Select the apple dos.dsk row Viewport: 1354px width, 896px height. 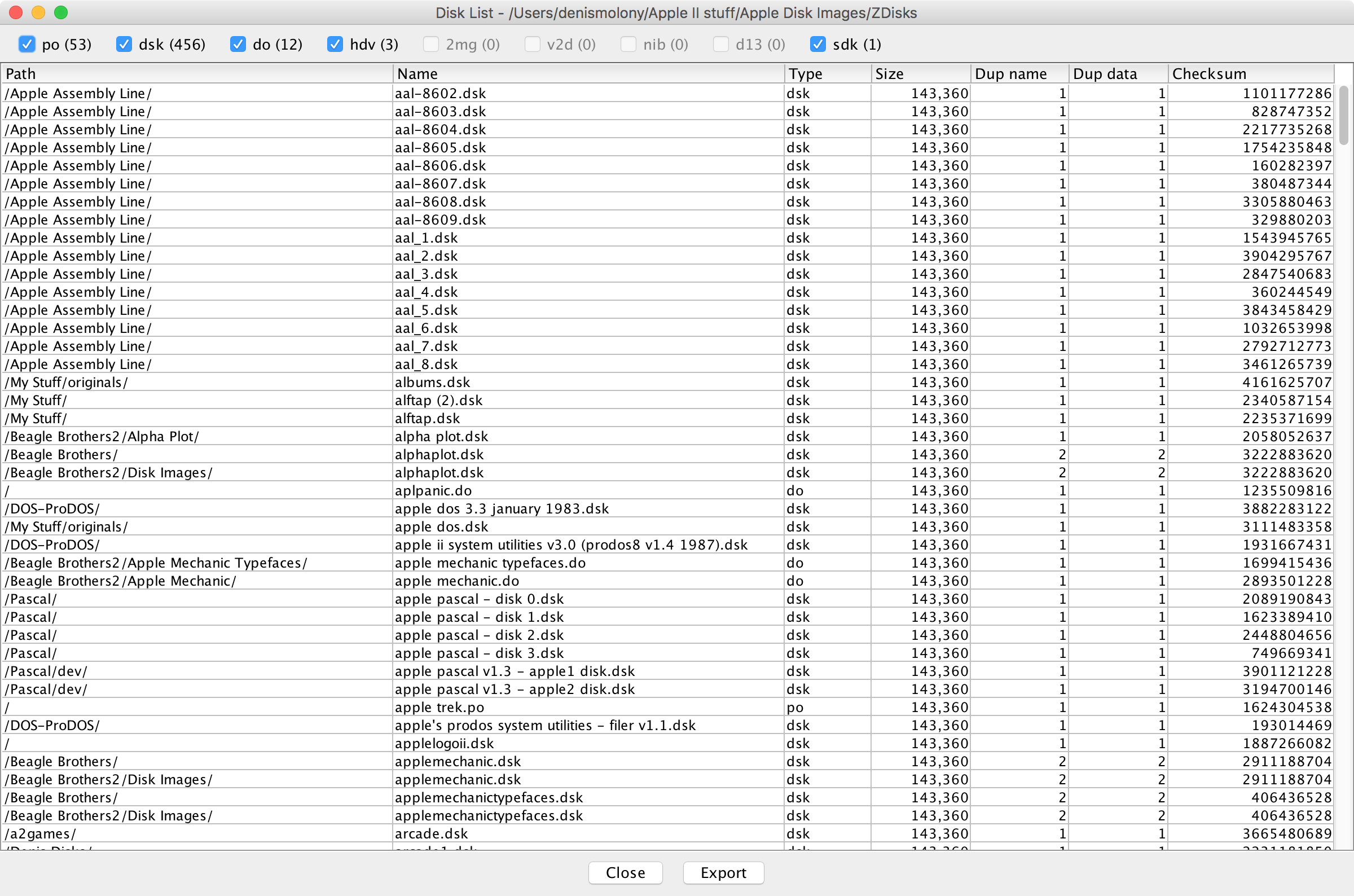coord(668,527)
